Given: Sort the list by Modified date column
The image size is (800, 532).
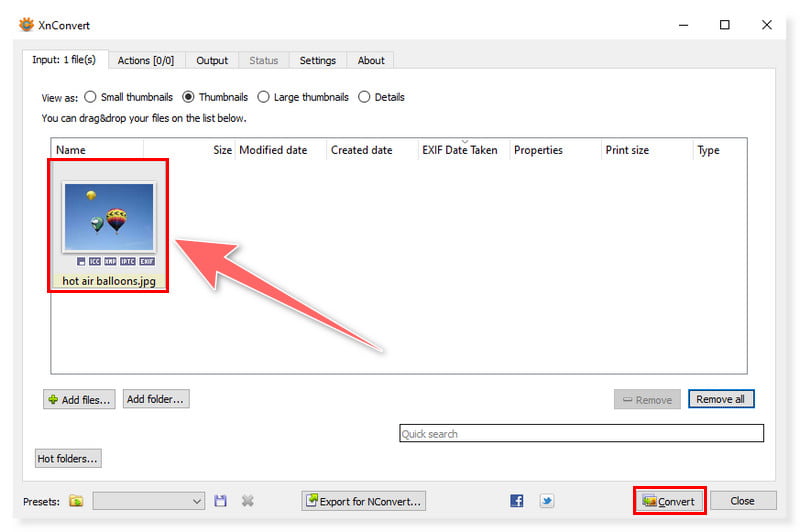Looking at the screenshot, I should click(273, 150).
